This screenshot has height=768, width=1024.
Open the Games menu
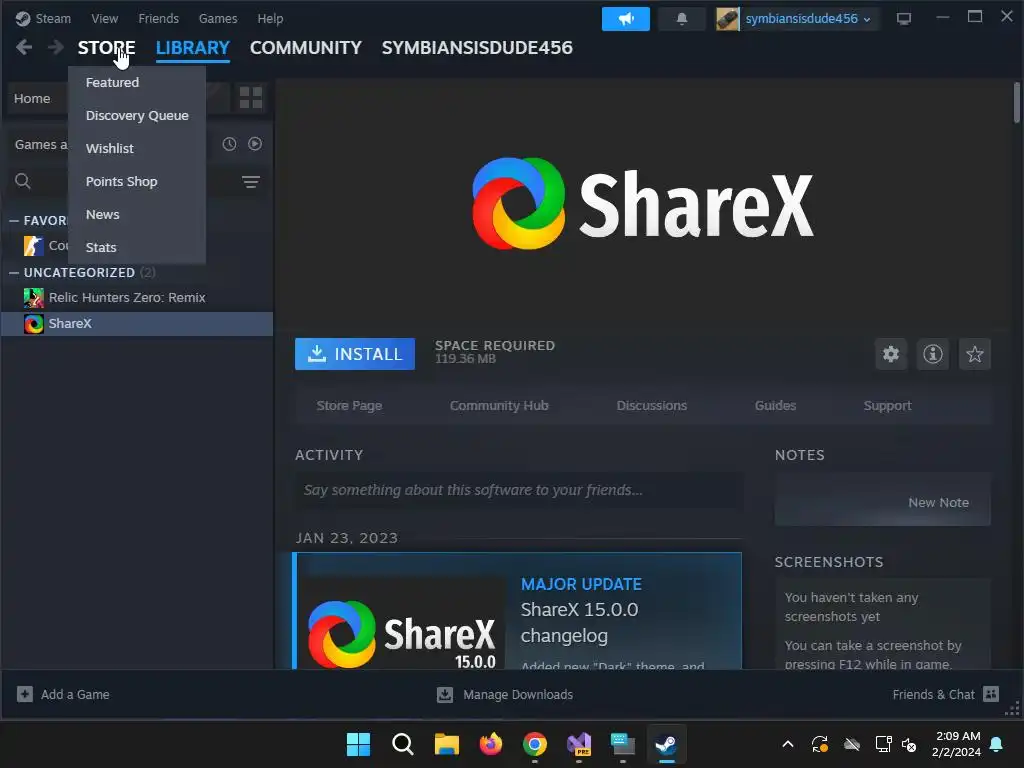pos(218,18)
